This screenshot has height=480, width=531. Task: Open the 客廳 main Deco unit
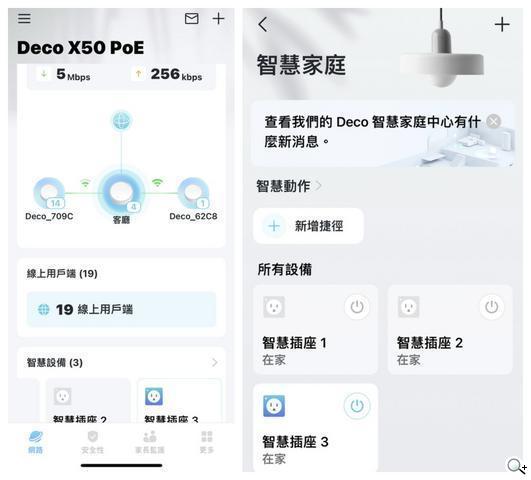click(121, 192)
